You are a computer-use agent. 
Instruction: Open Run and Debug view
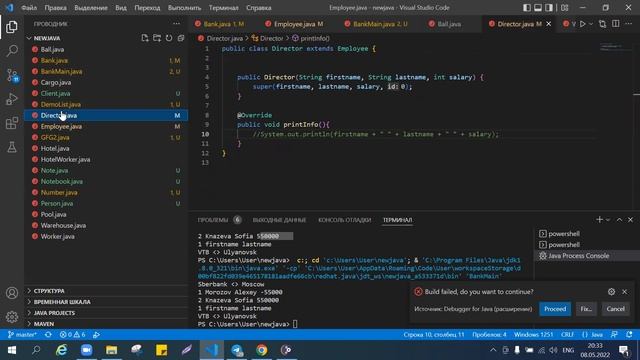pos(12,99)
